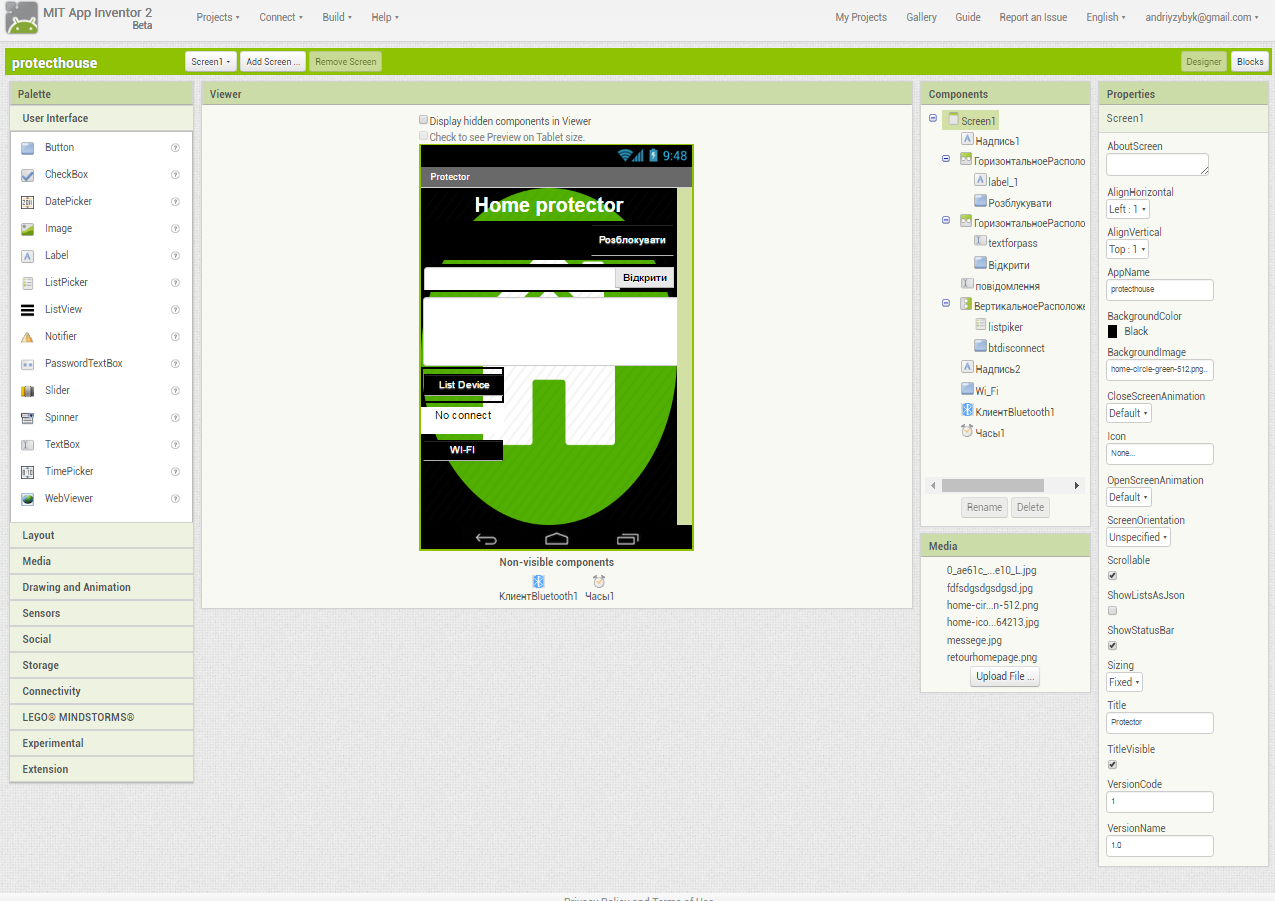Click the Slider palette icon
Viewport: 1275px width, 901px height.
(27, 391)
